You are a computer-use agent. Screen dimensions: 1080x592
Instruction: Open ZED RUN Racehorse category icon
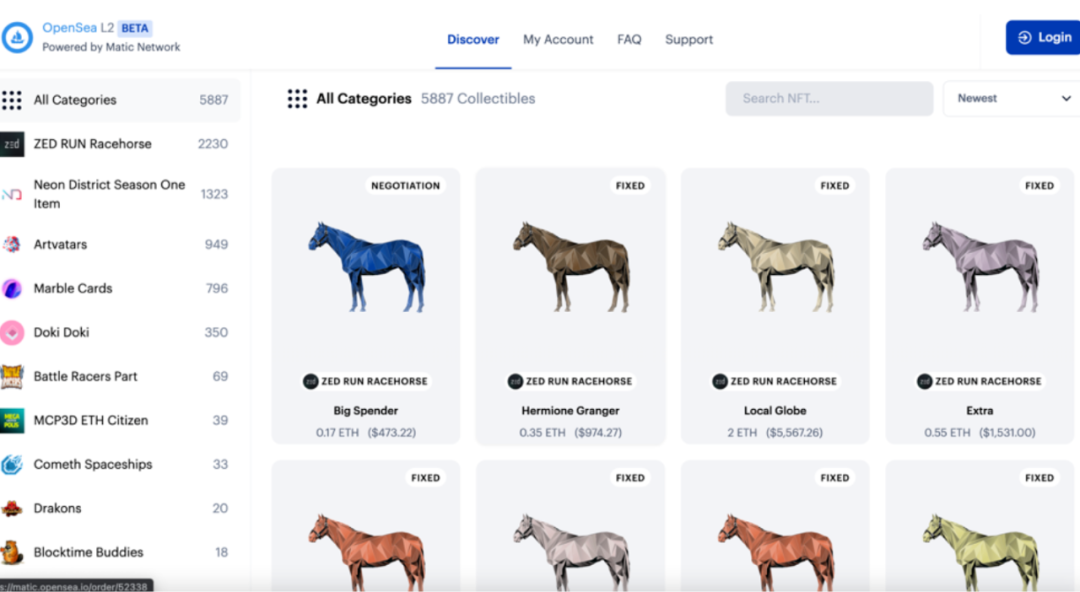coord(12,144)
